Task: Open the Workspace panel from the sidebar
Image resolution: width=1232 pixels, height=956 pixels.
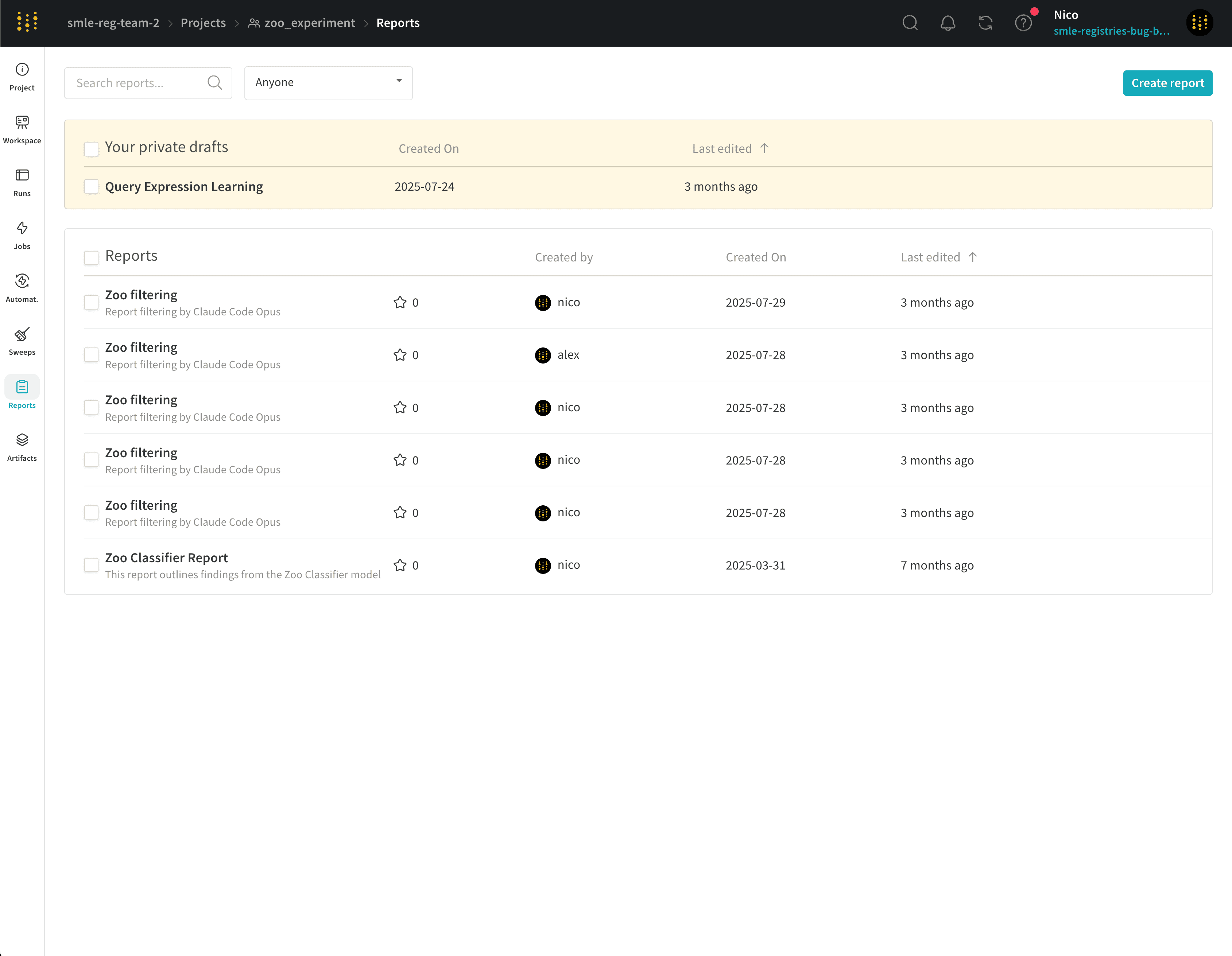Action: point(22,129)
